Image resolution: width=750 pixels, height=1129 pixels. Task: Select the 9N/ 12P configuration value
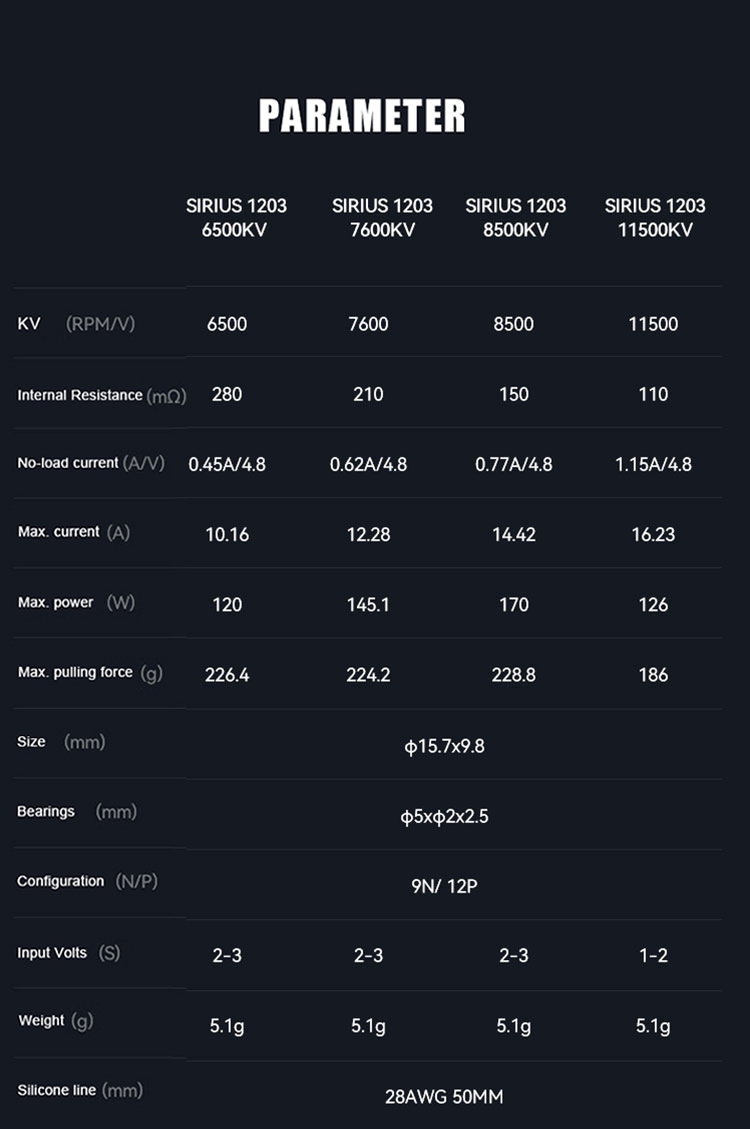point(444,886)
